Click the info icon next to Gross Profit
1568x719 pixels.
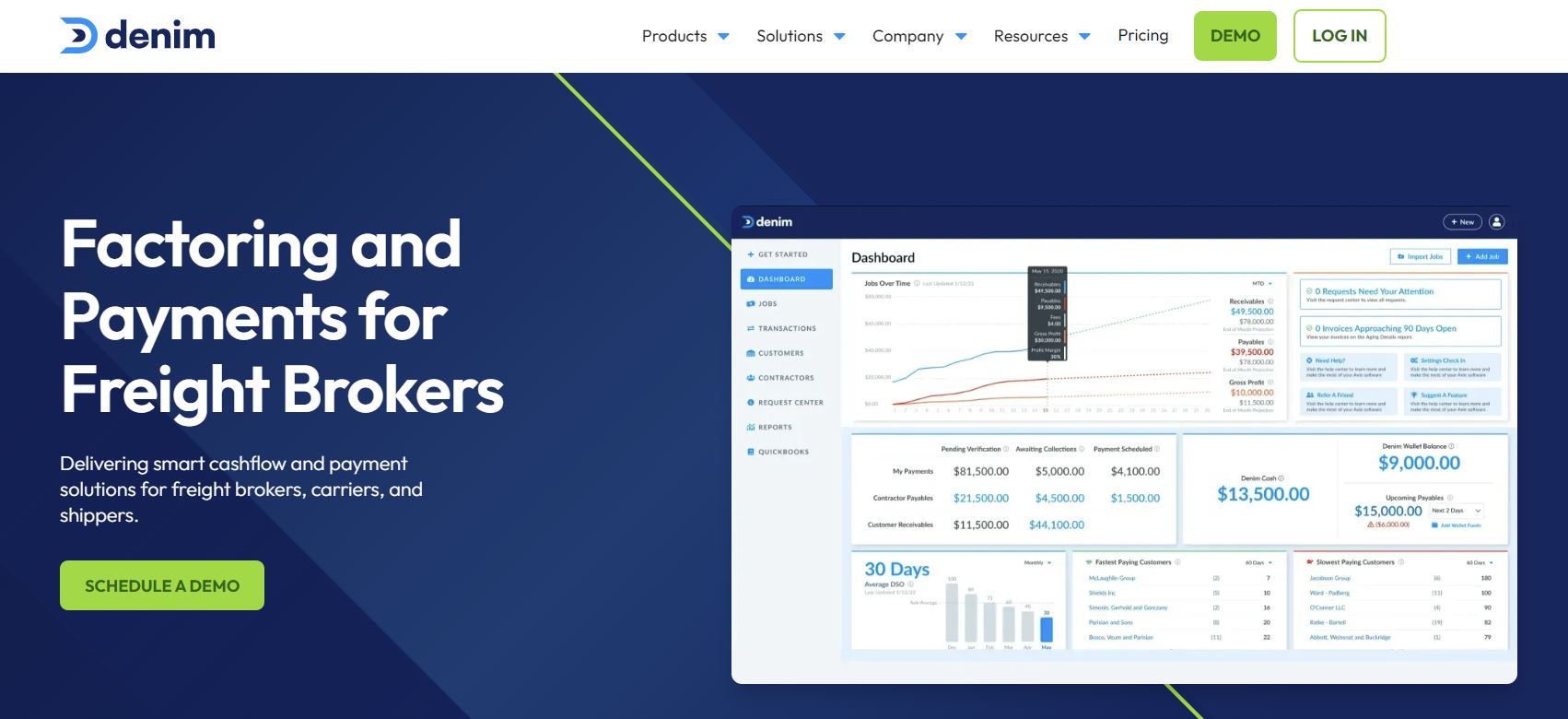[1270, 383]
